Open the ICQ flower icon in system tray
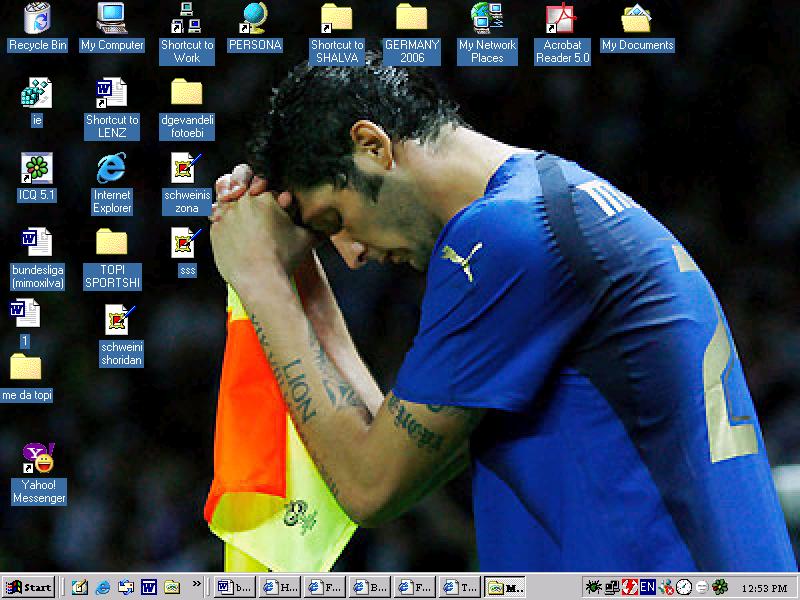The image size is (800, 600). [x=719, y=587]
